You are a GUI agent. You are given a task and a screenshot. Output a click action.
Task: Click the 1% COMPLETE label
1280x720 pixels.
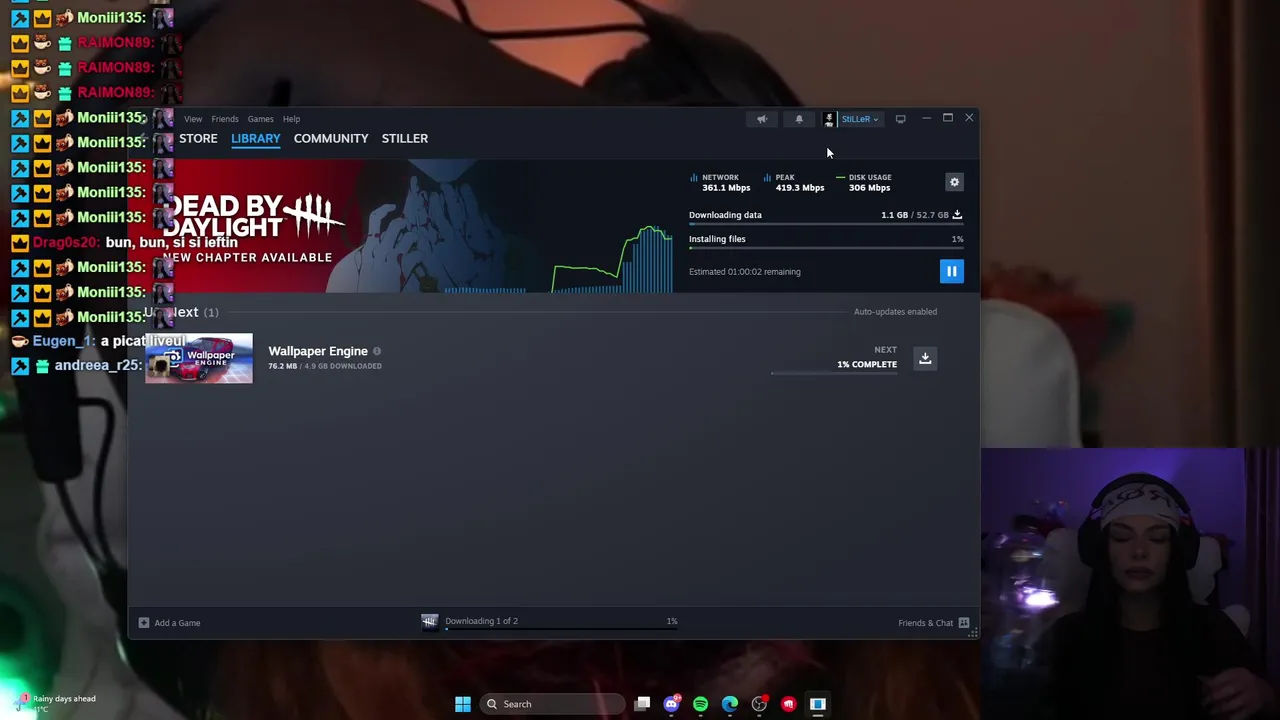point(867,364)
